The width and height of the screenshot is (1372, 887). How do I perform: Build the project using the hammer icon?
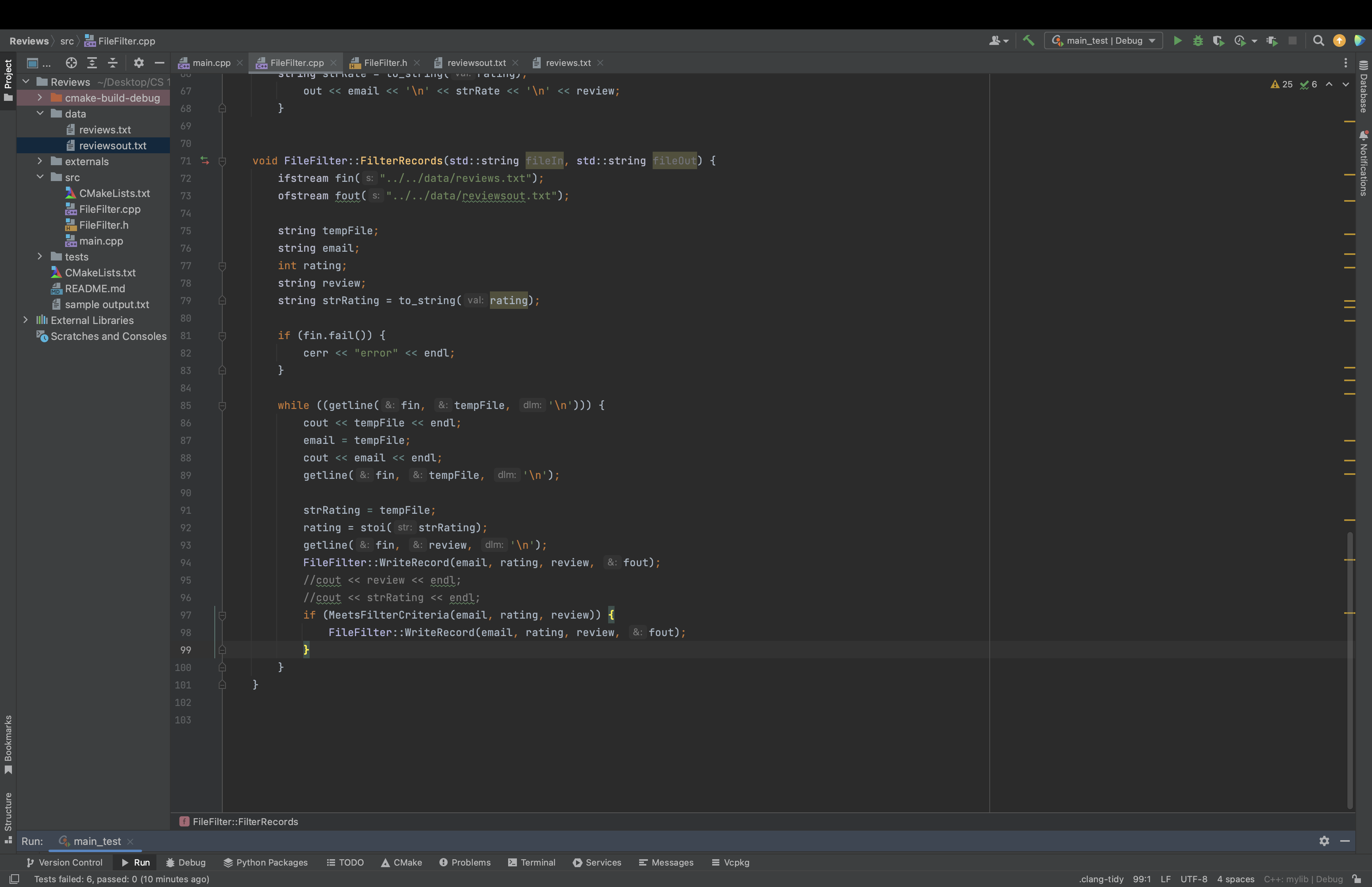pyautogui.click(x=1028, y=40)
